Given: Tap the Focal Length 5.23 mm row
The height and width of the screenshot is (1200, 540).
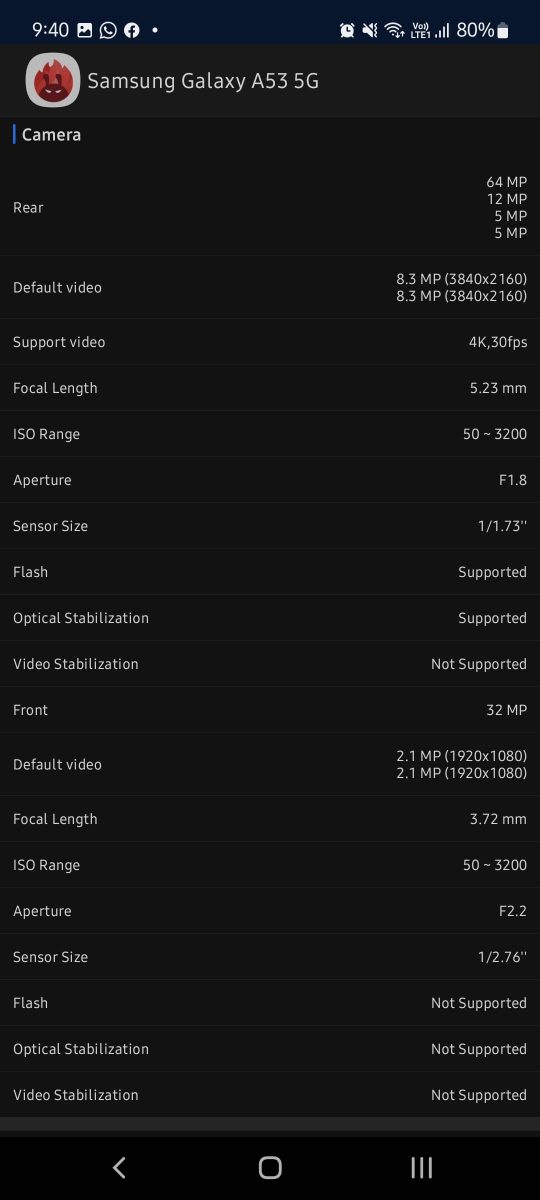Looking at the screenshot, I should [x=270, y=388].
